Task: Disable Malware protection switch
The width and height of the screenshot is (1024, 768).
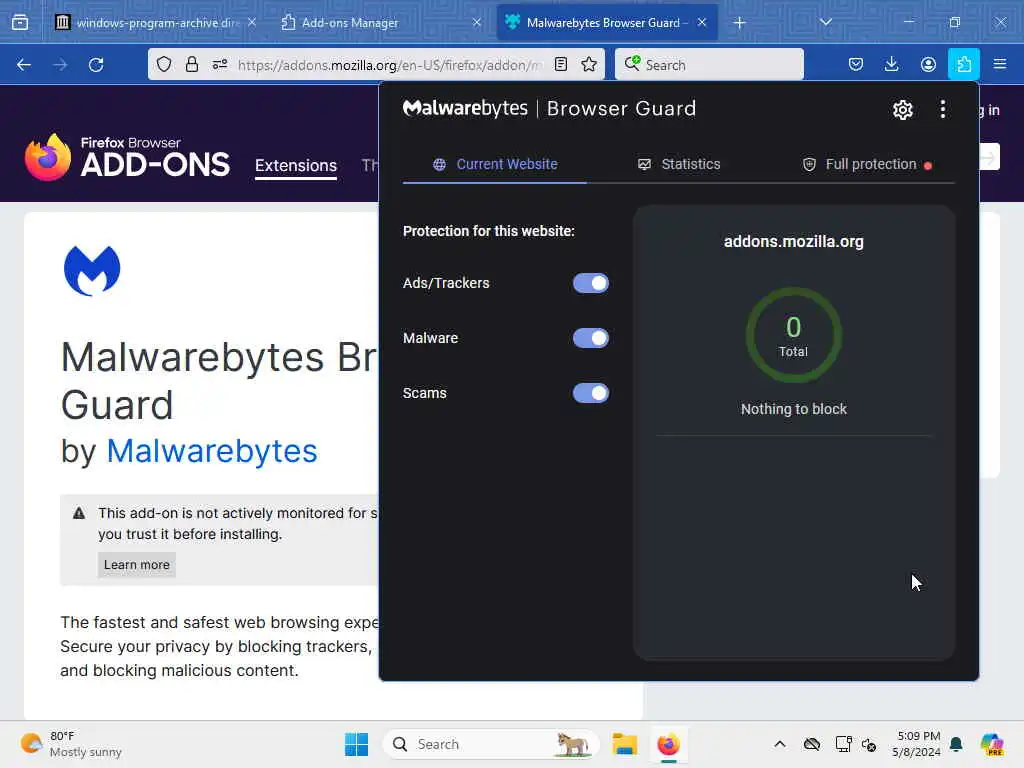Action: click(x=590, y=338)
